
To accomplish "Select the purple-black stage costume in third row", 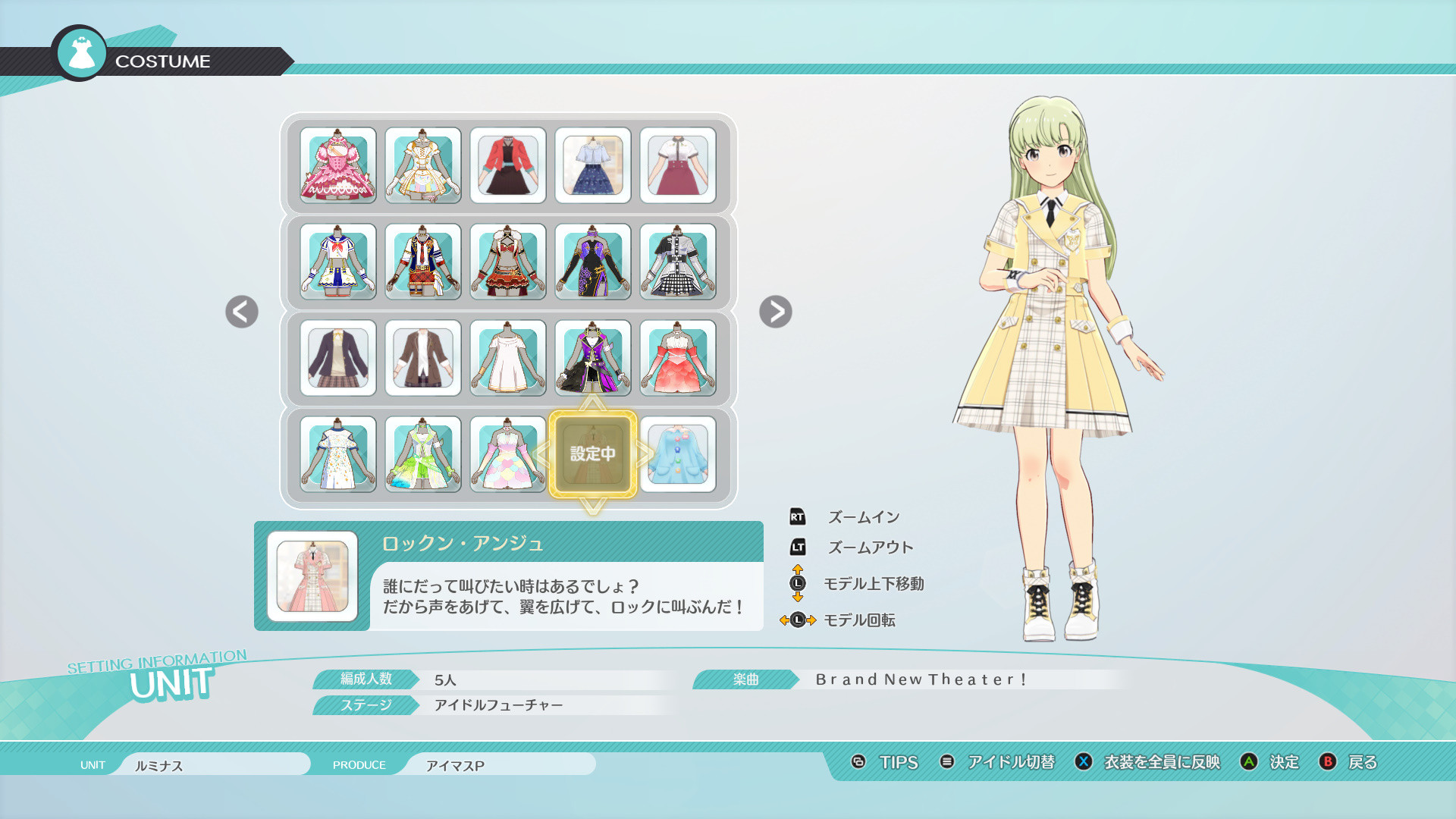I will pyautogui.click(x=594, y=358).
